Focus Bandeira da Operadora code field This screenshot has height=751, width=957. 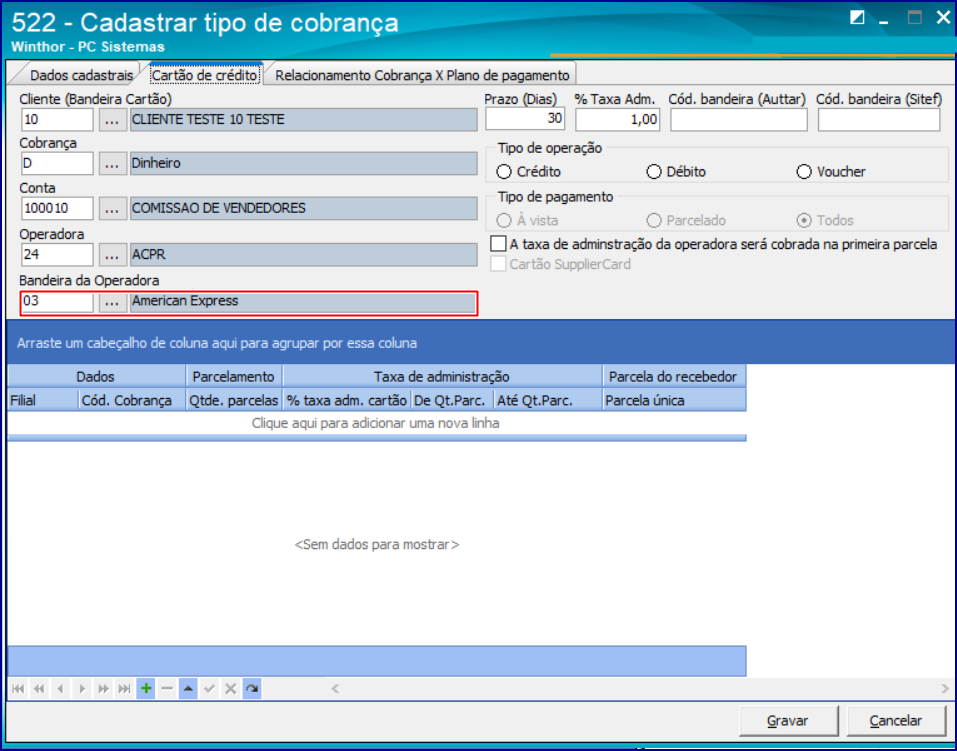[x=57, y=302]
